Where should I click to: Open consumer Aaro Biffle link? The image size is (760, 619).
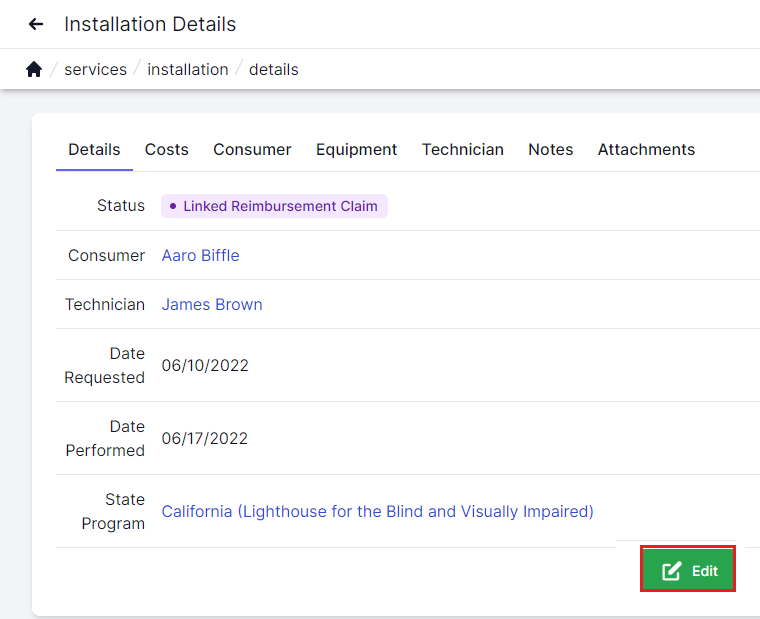pos(200,255)
